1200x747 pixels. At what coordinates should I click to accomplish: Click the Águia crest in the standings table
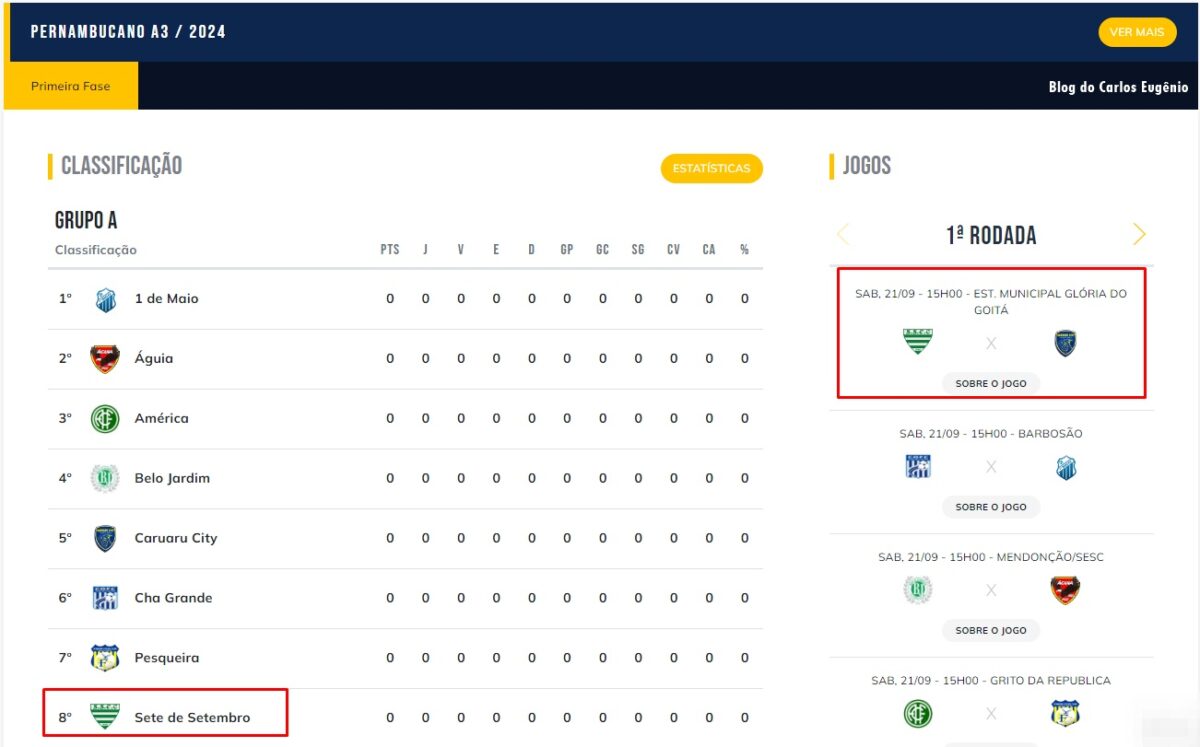tap(105, 359)
